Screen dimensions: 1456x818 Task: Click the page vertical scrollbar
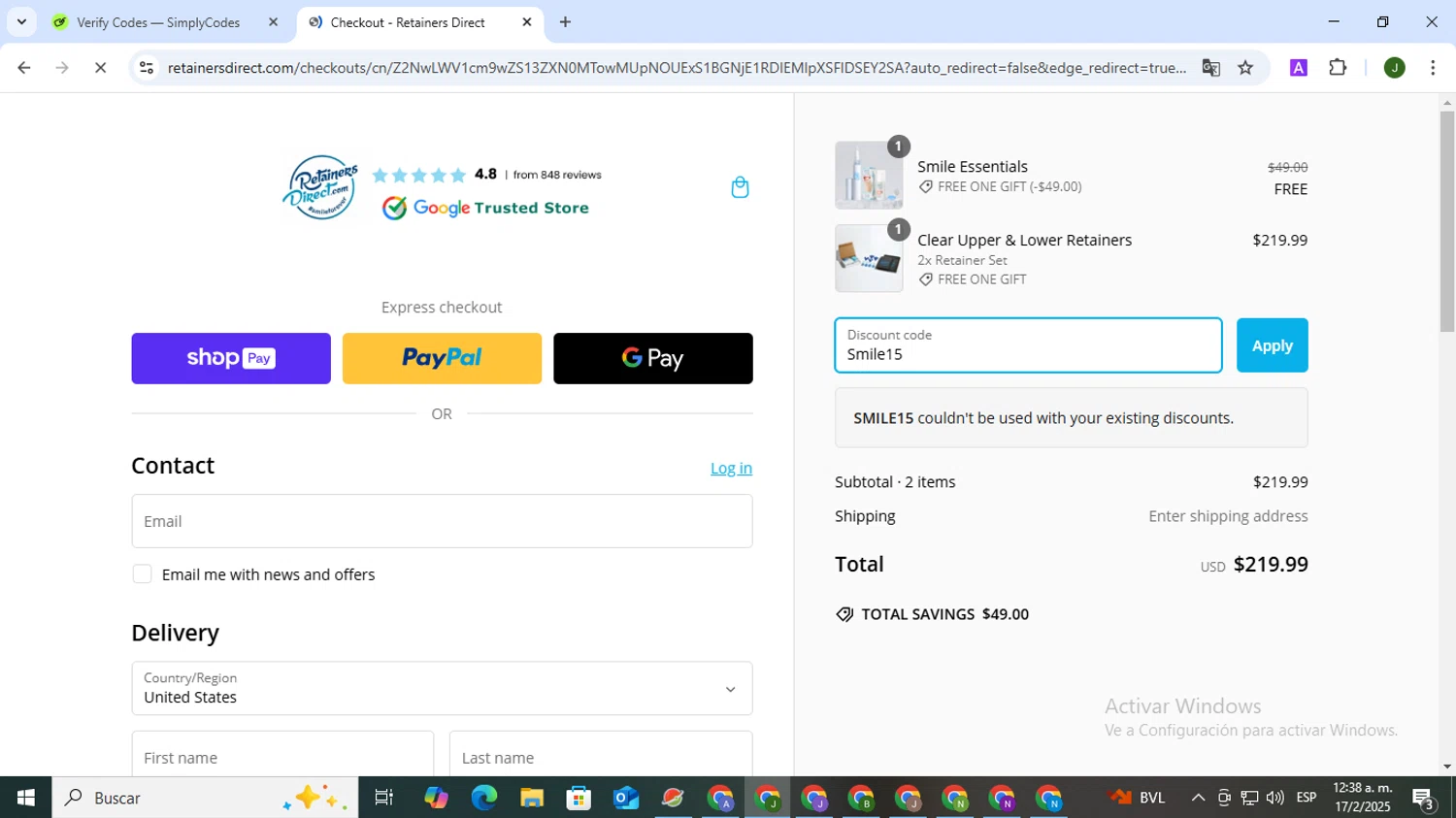pyautogui.click(x=1447, y=221)
